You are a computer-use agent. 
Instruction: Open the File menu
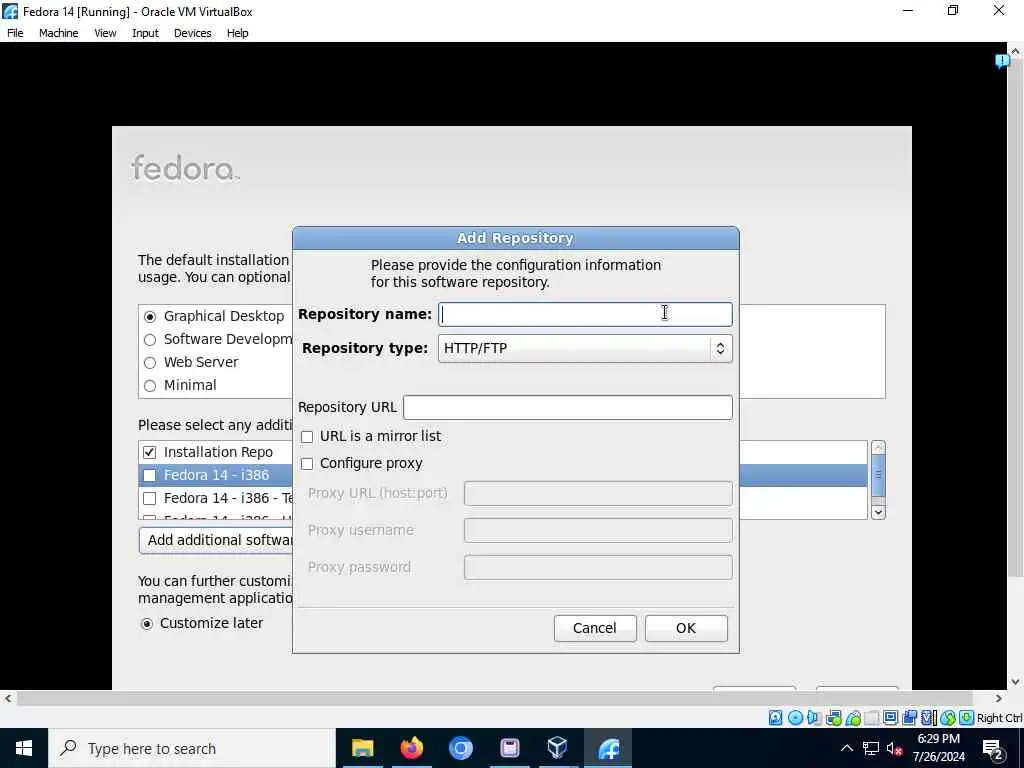click(15, 33)
